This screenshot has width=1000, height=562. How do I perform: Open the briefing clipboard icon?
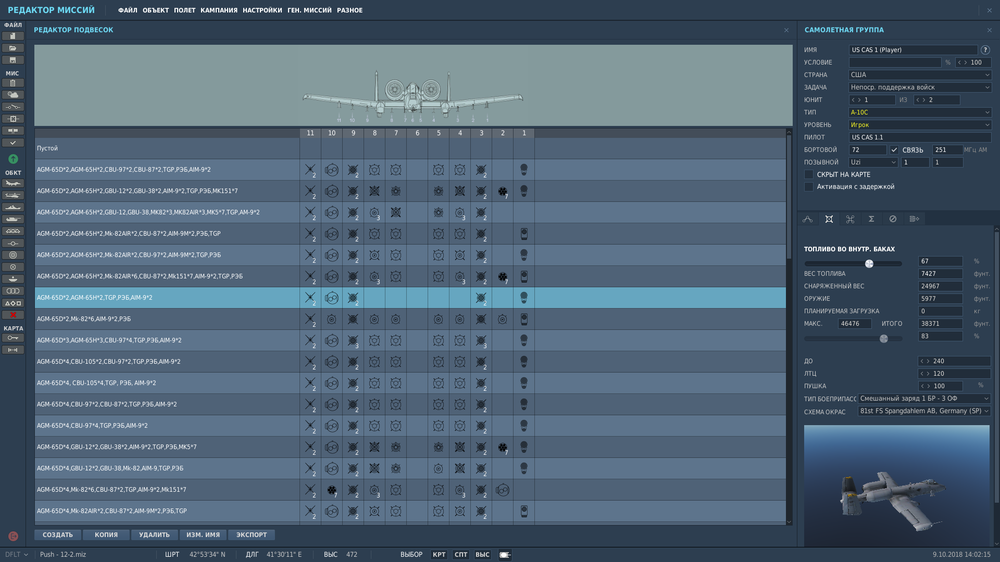pos(13,83)
